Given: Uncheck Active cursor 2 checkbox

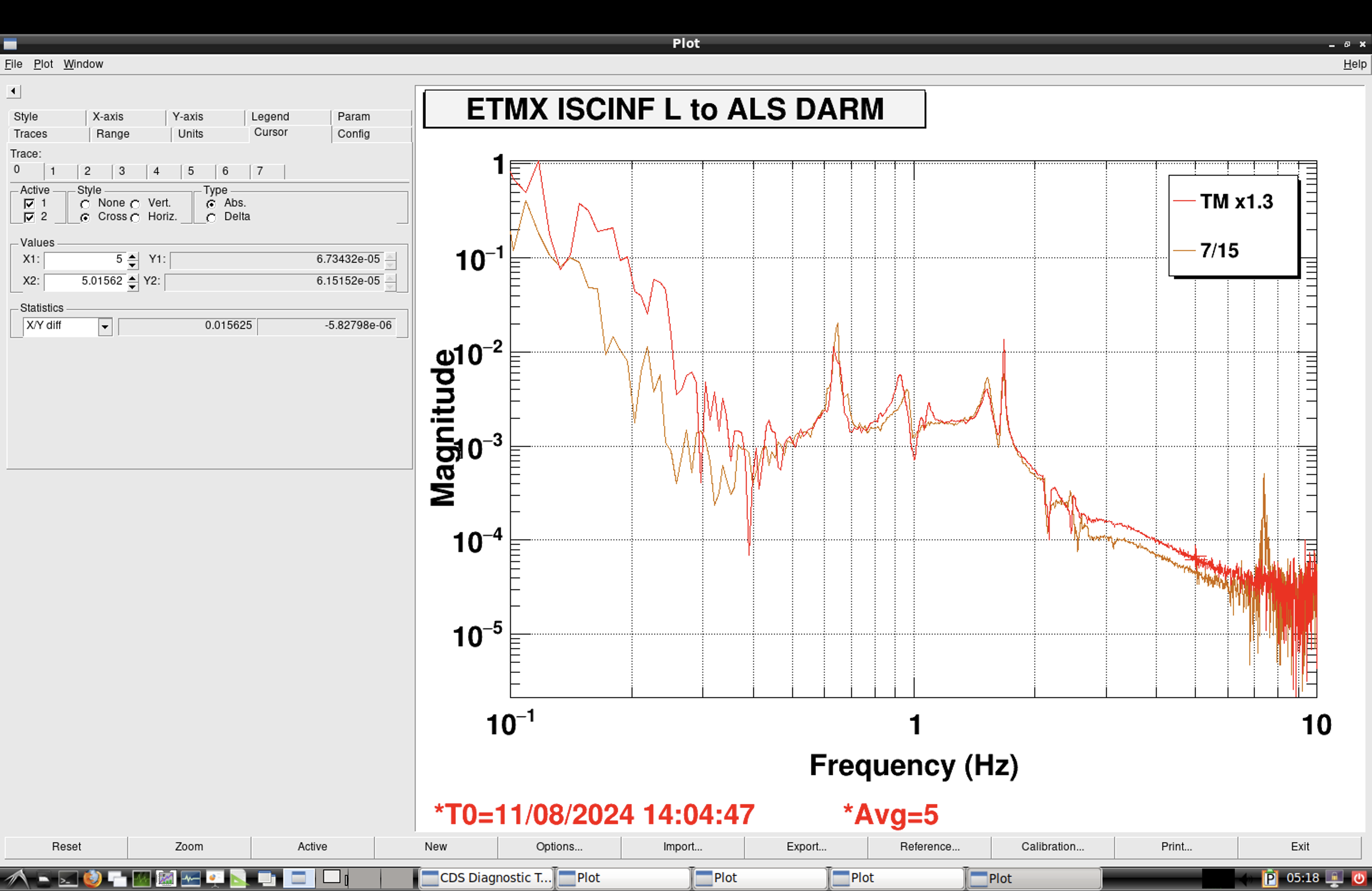Looking at the screenshot, I should tap(29, 217).
